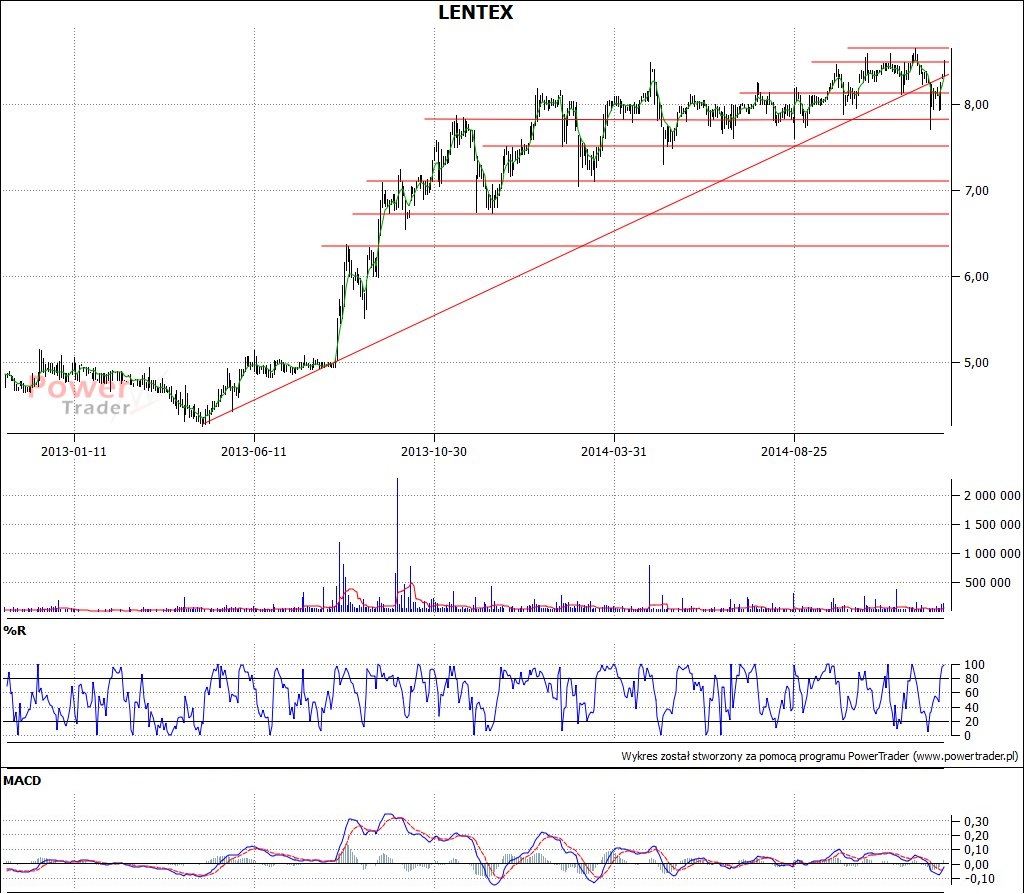Select the 2013-01-11 date label

(74, 451)
